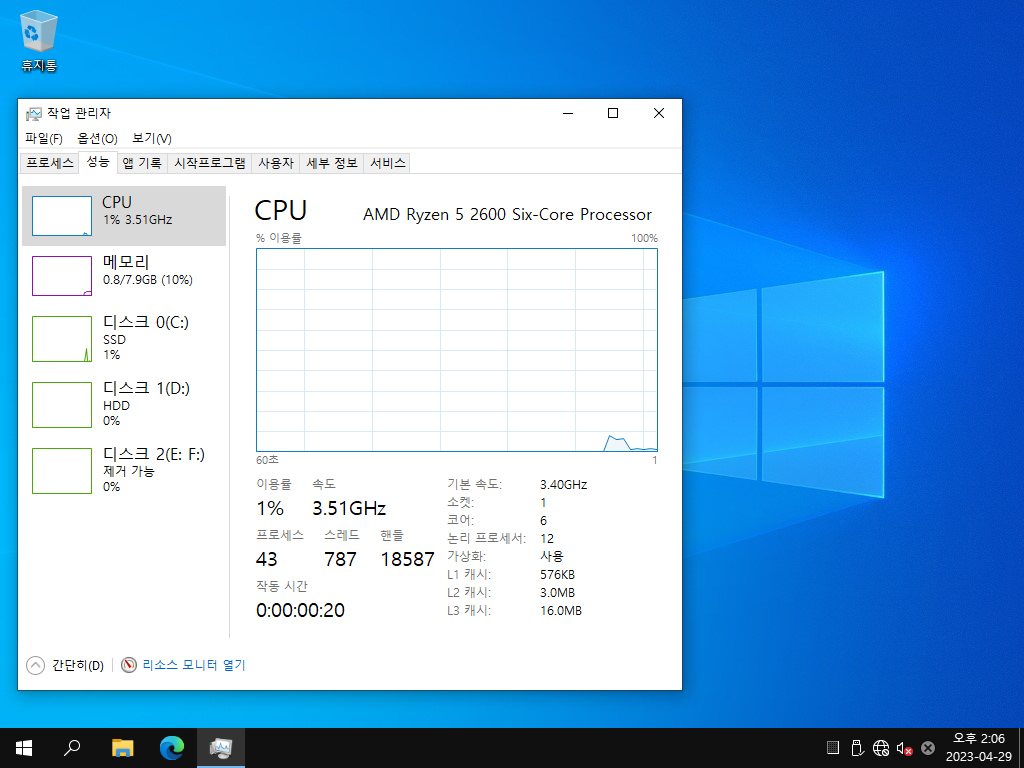Switch to the 성능 tab
Screen dimensions: 1024x768
tap(98, 162)
